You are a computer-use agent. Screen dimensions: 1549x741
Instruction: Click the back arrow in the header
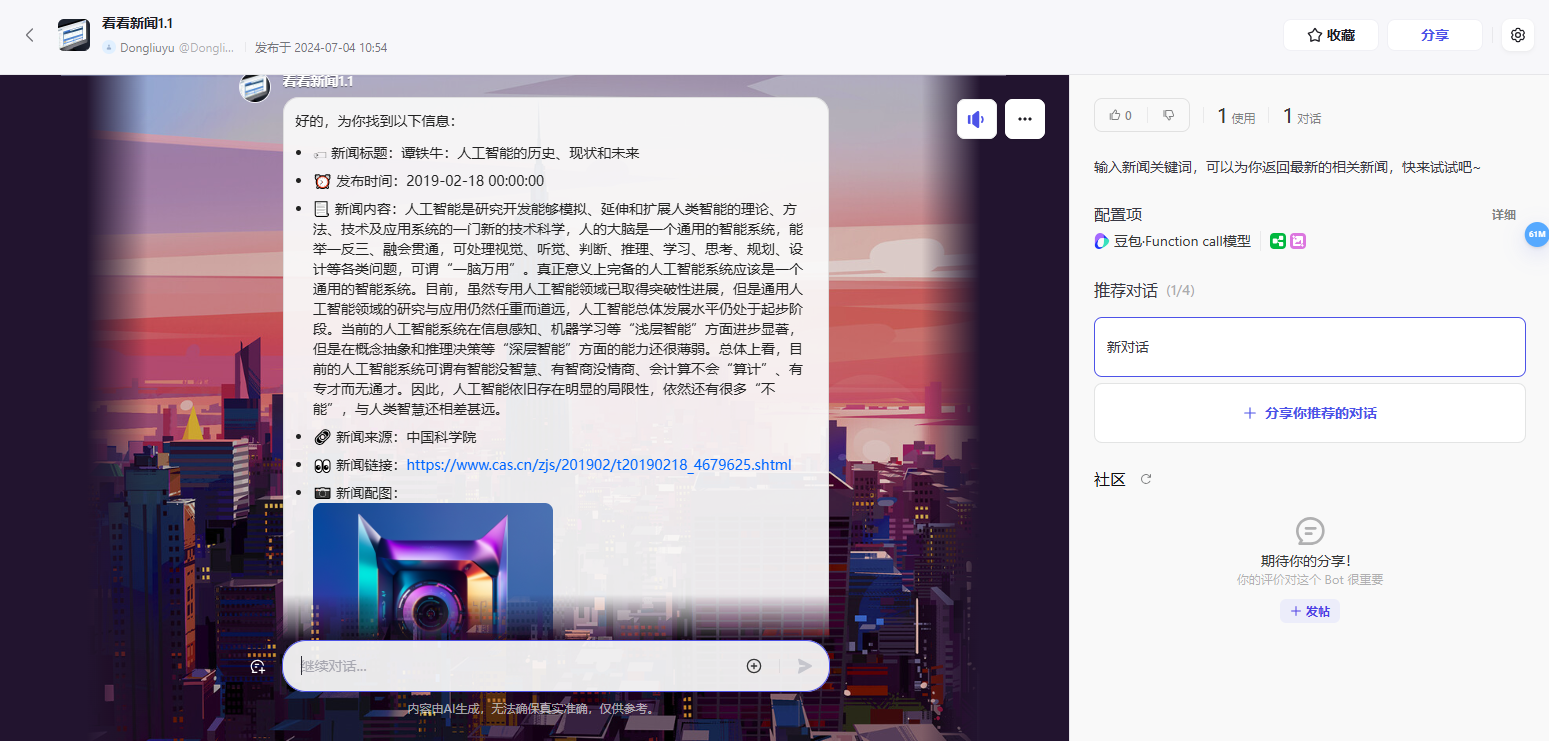click(x=30, y=35)
